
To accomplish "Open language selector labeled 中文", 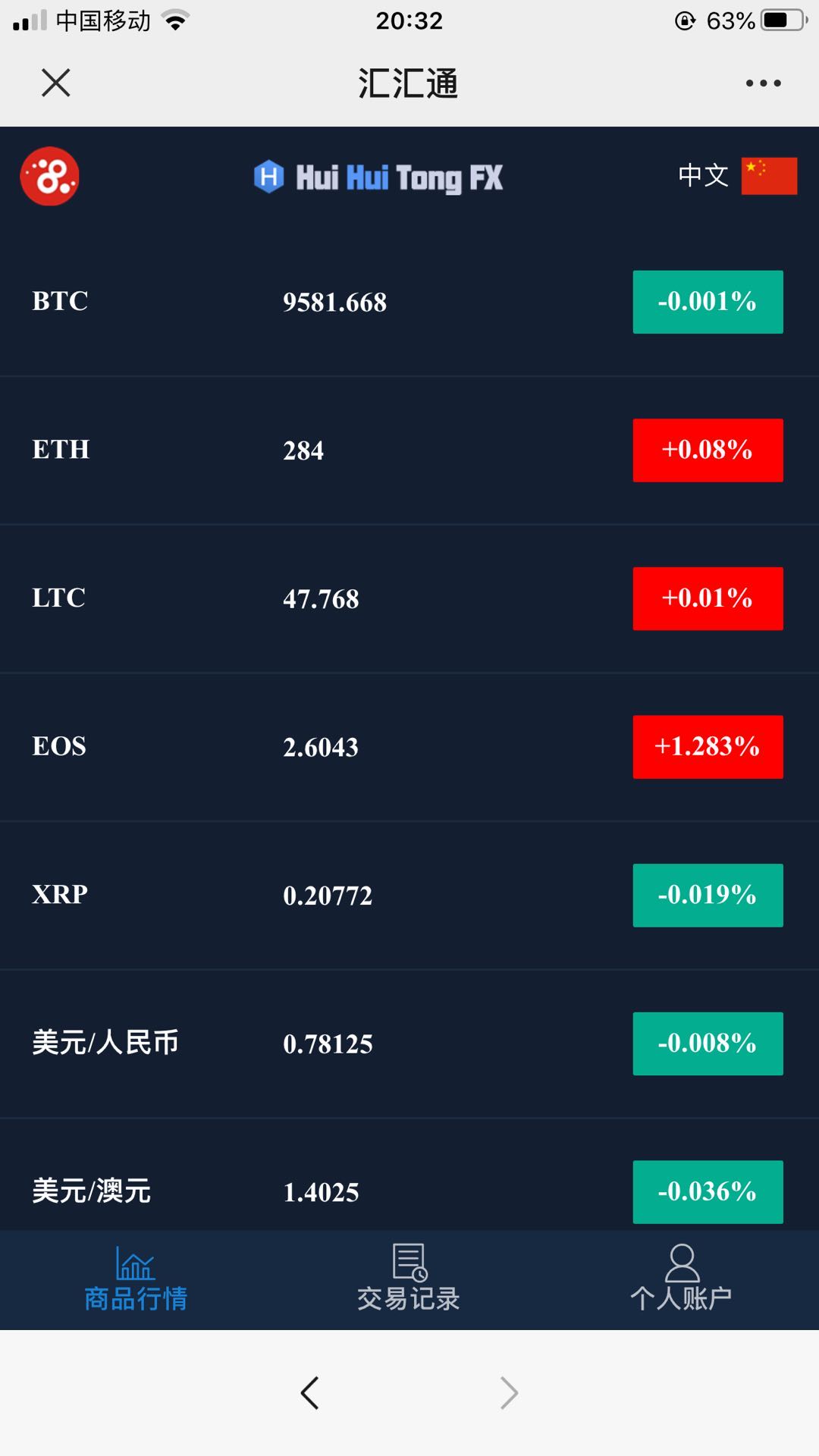I will pyautogui.click(x=703, y=176).
